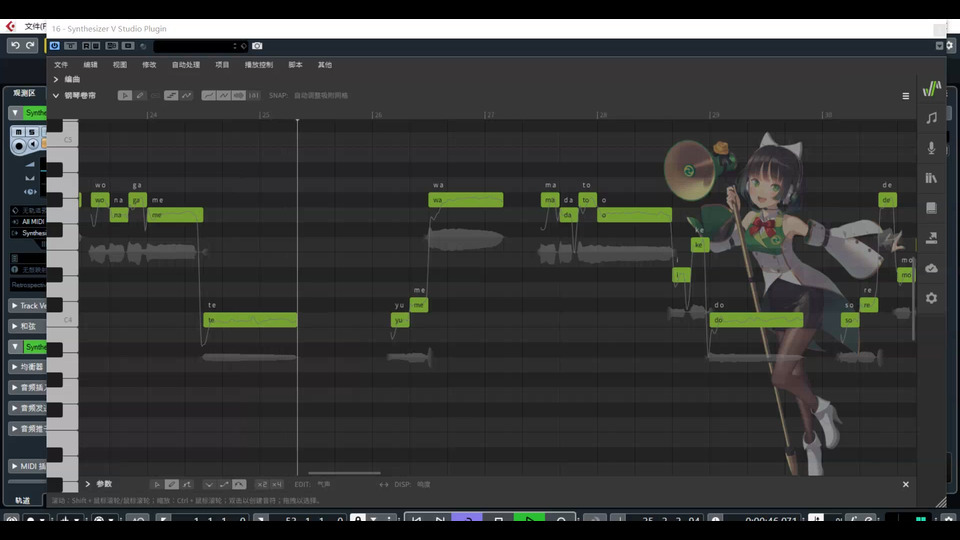
Task: Switch to the 观测区 inspector tab
Action: tap(24, 93)
